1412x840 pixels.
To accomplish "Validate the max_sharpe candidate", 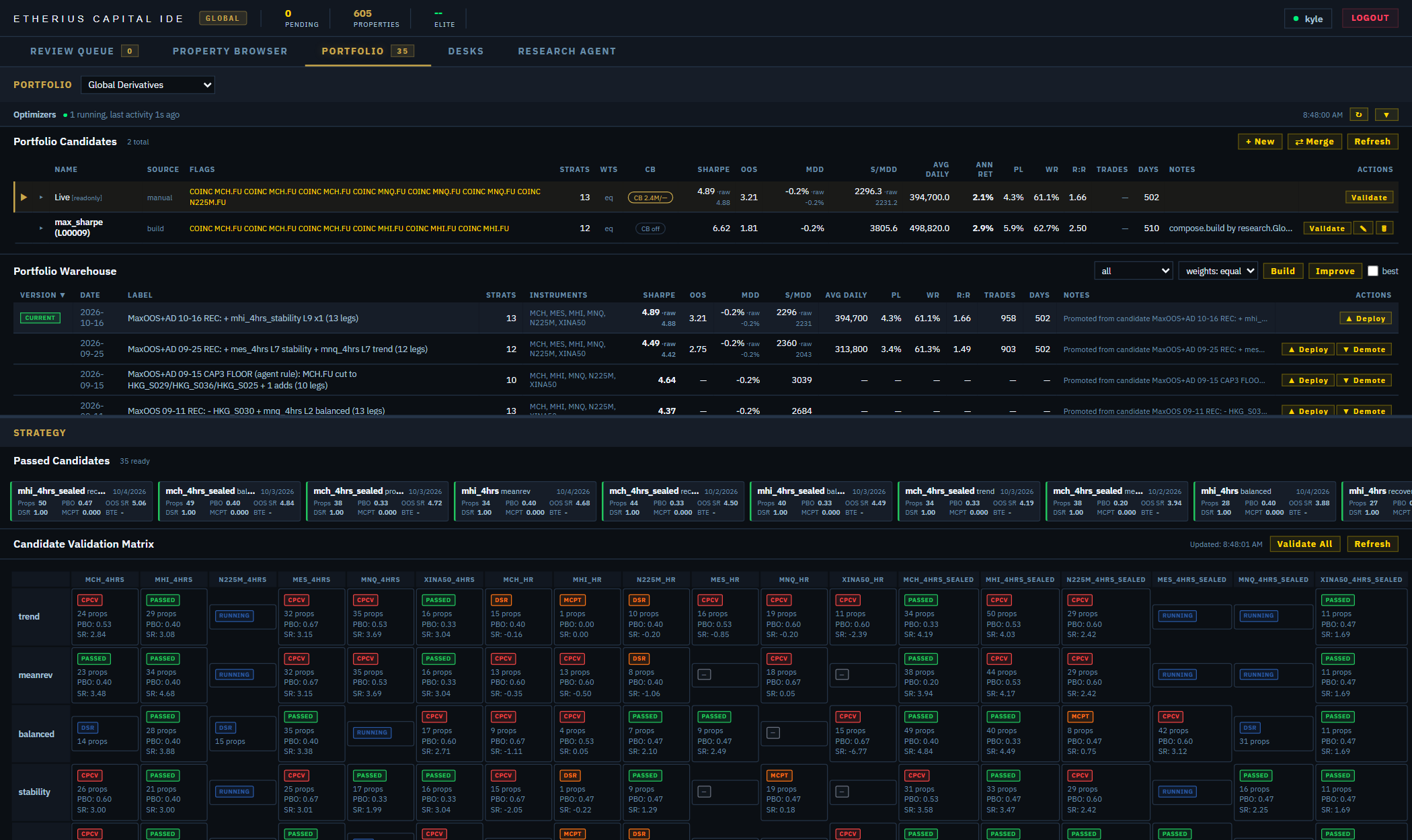I will pos(1327,228).
